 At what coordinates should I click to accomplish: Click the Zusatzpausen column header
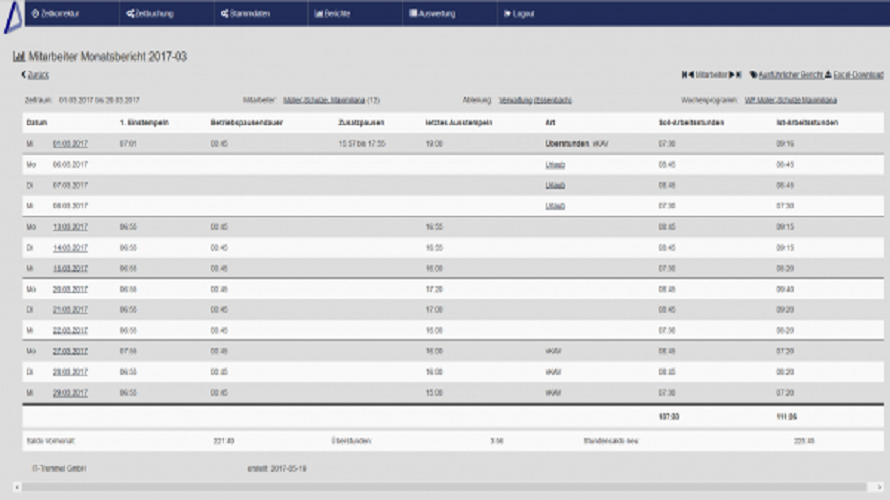pos(361,123)
